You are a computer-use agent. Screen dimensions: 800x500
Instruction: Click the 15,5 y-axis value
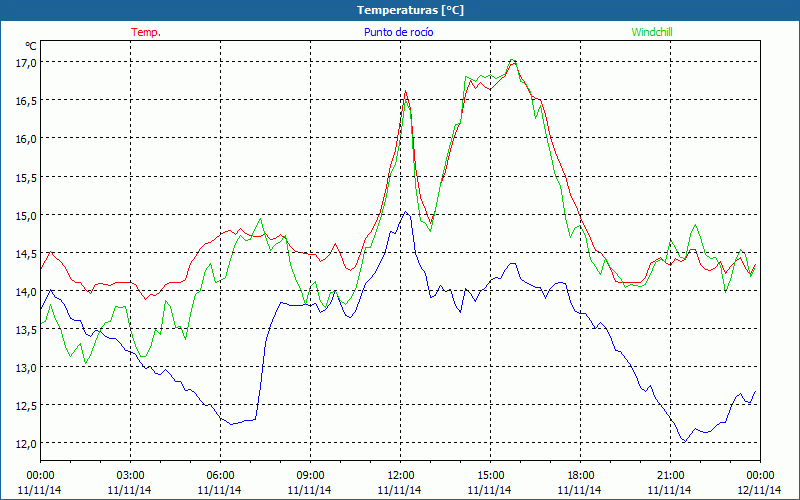tap(26, 177)
